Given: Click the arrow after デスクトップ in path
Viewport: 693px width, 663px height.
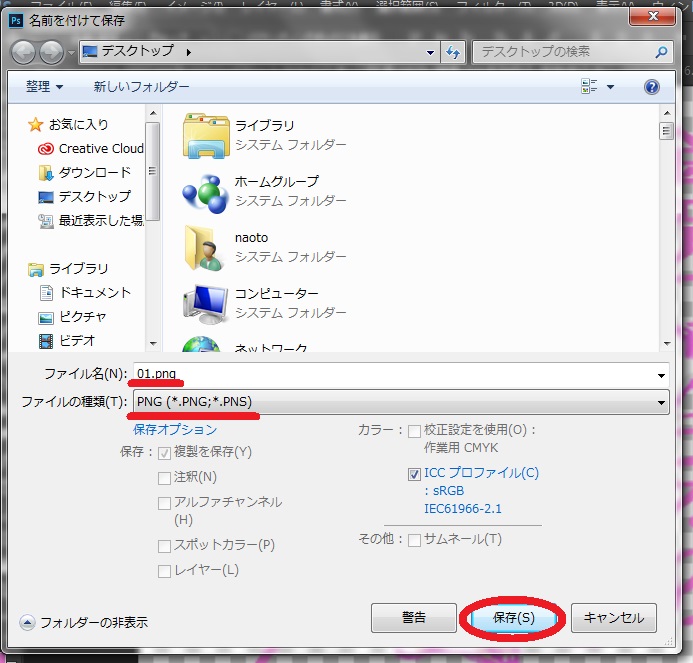Looking at the screenshot, I should pyautogui.click(x=189, y=53).
